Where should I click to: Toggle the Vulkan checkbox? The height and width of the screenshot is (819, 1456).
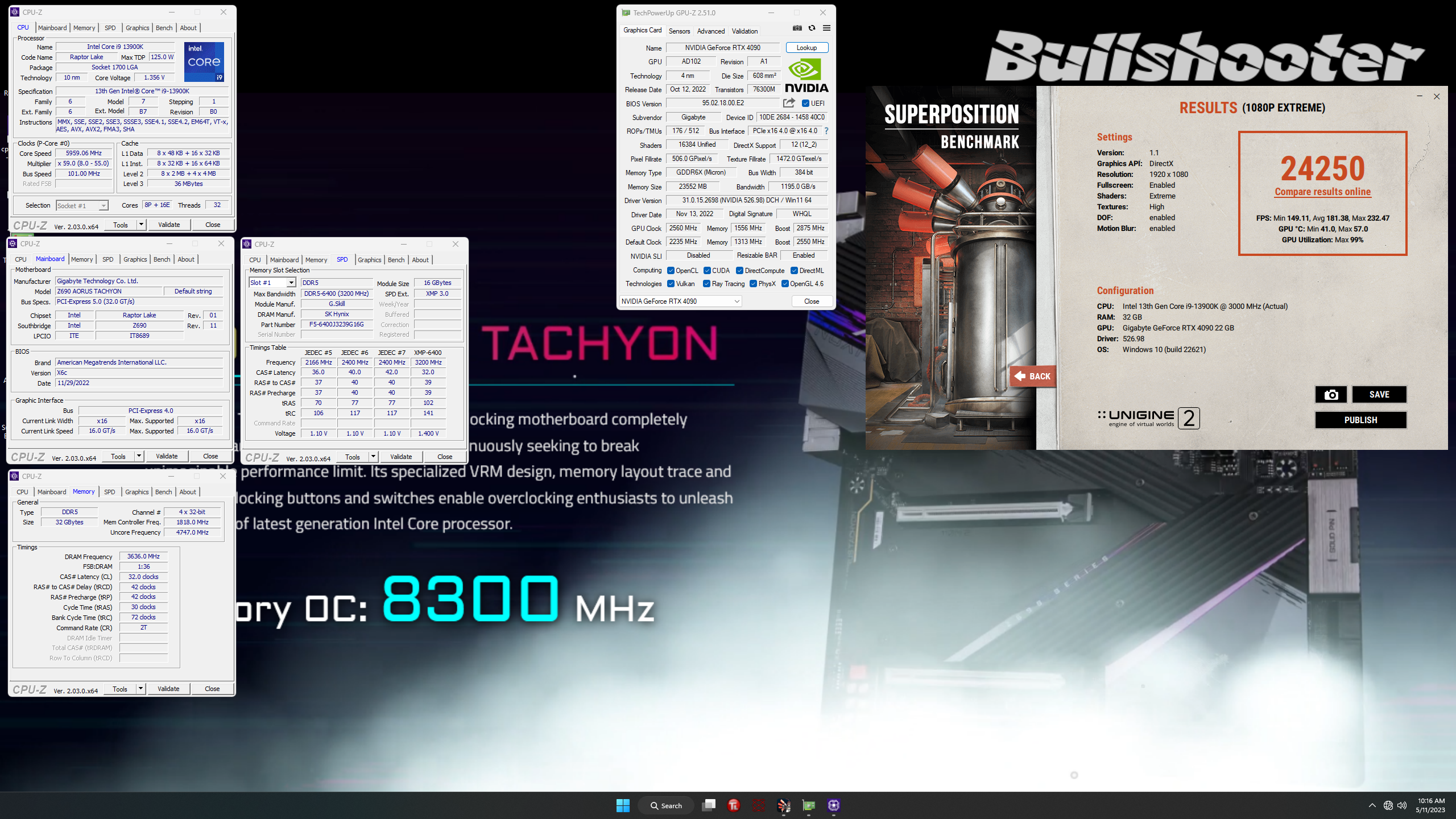pos(671,284)
